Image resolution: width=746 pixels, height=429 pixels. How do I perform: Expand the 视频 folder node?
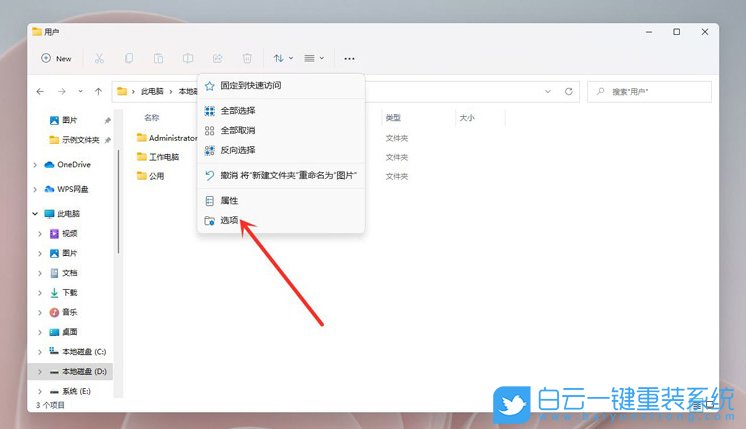point(40,234)
